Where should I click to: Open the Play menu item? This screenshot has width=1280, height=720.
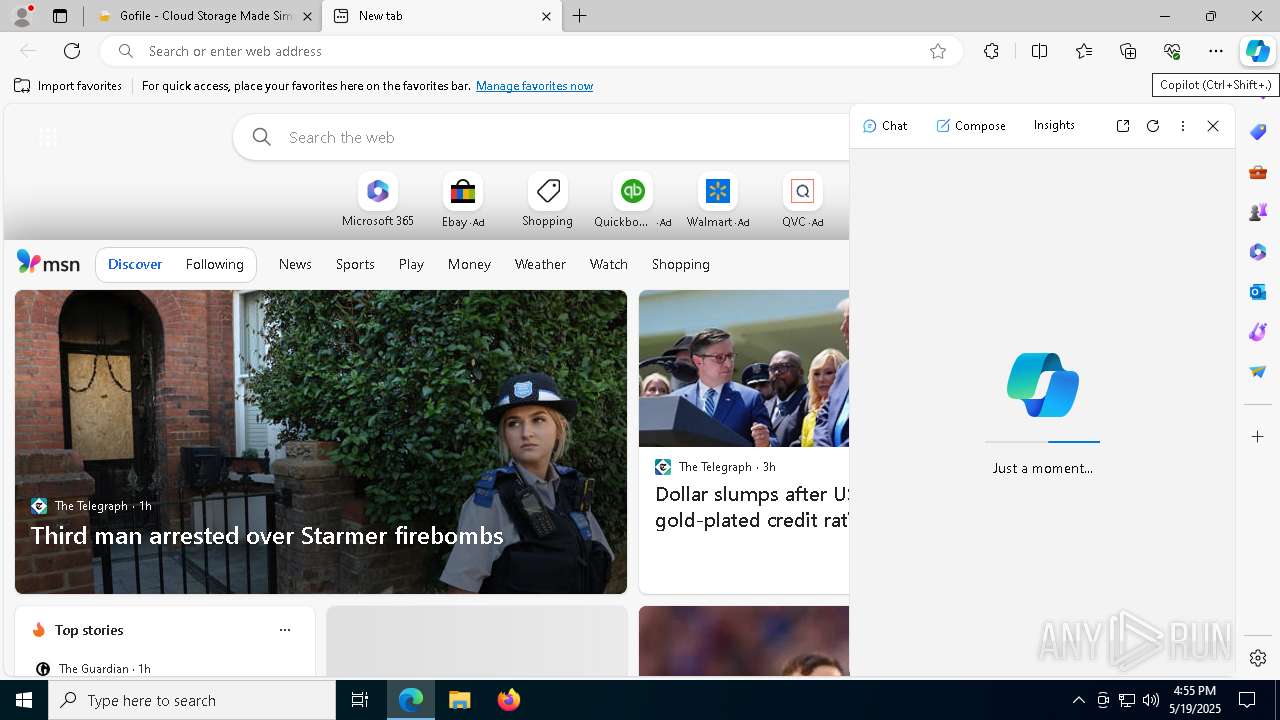tap(411, 264)
